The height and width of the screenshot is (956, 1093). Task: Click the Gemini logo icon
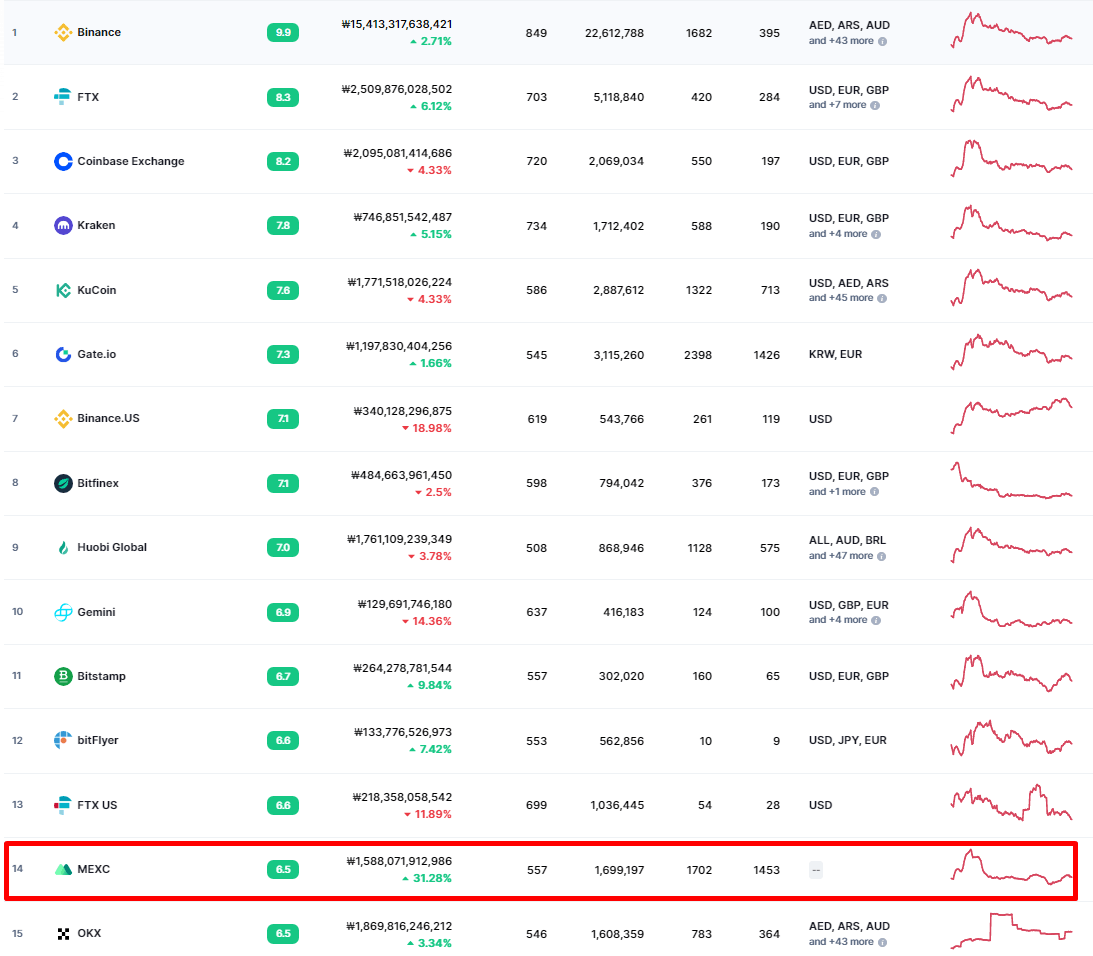coord(63,612)
